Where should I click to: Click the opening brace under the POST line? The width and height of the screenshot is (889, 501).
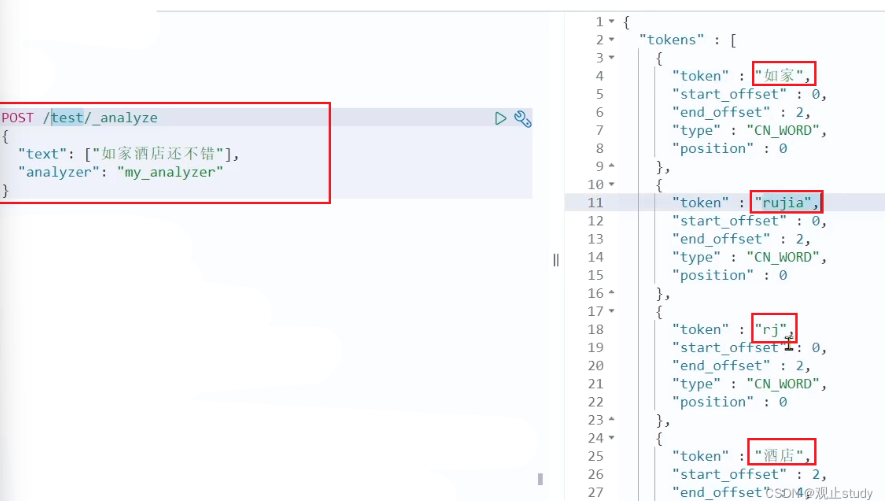coord(5,136)
